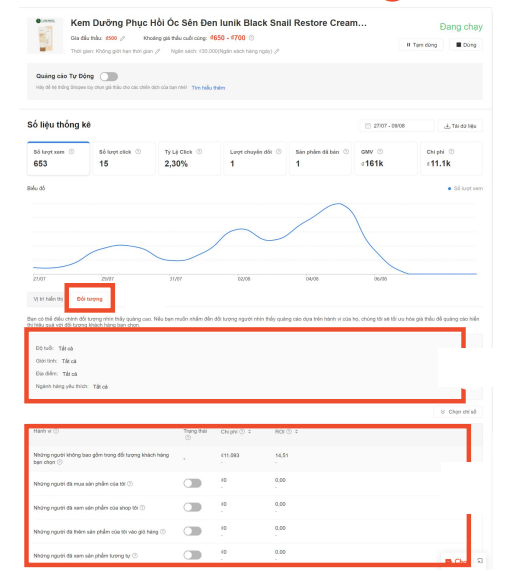Click the cost value ₫11.093

(230, 455)
